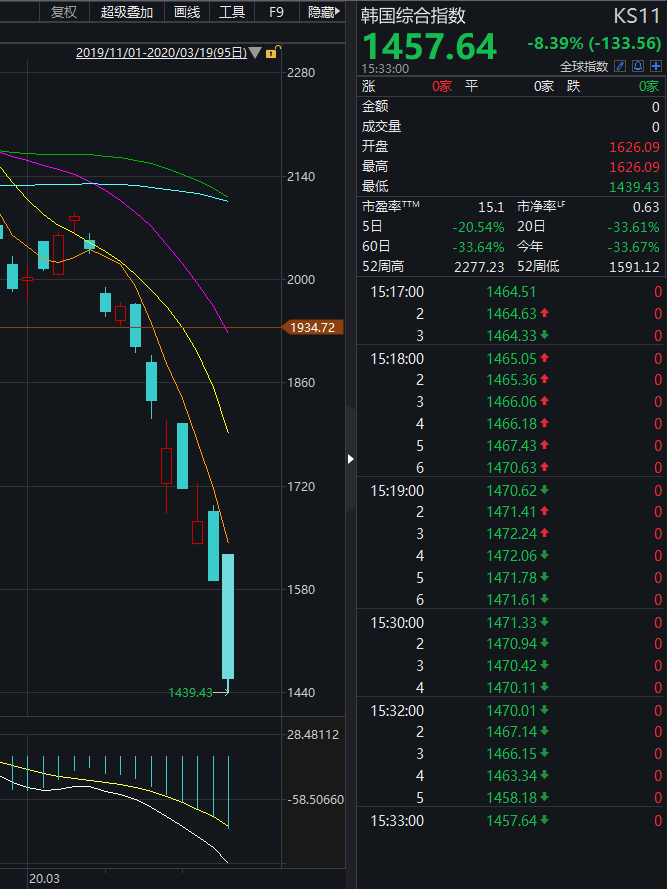
Task: Open the date range dropdown triangle
Action: [x=255, y=53]
